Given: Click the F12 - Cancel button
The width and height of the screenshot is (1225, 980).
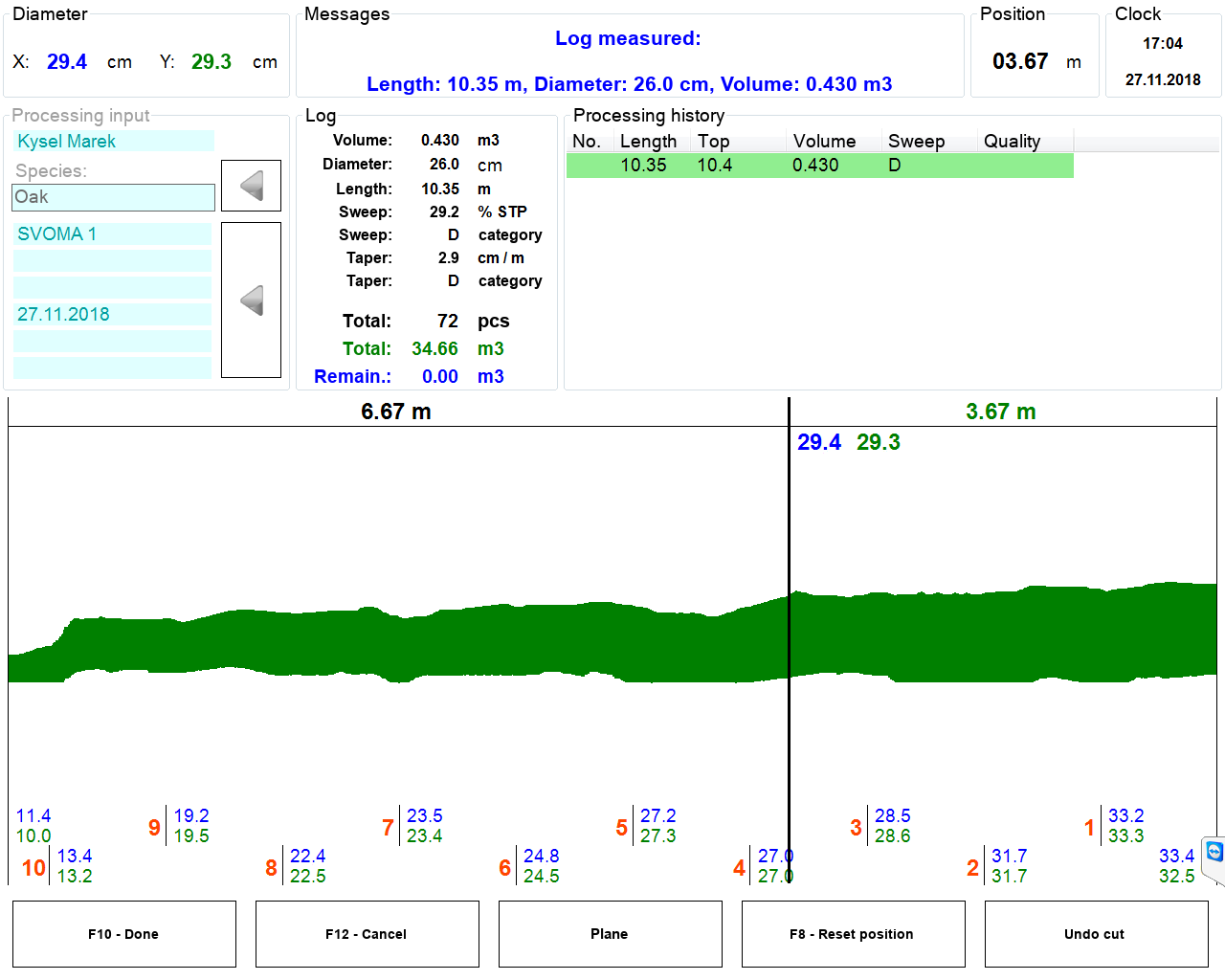Looking at the screenshot, I should pyautogui.click(x=367, y=934).
